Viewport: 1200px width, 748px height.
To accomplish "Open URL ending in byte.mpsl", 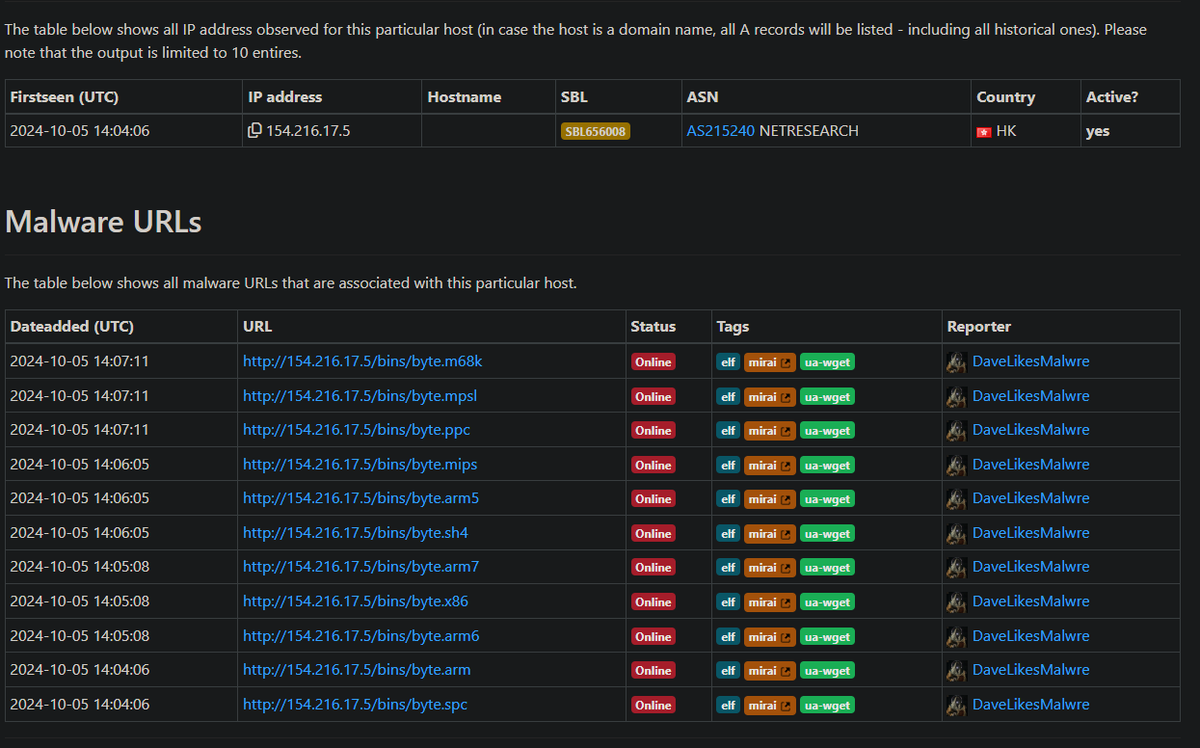I will (360, 396).
